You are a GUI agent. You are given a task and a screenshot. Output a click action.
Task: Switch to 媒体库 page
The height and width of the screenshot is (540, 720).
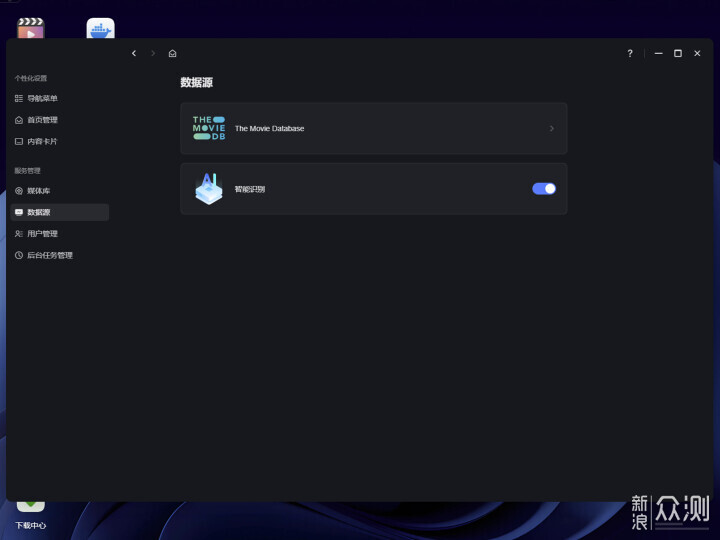click(60, 191)
